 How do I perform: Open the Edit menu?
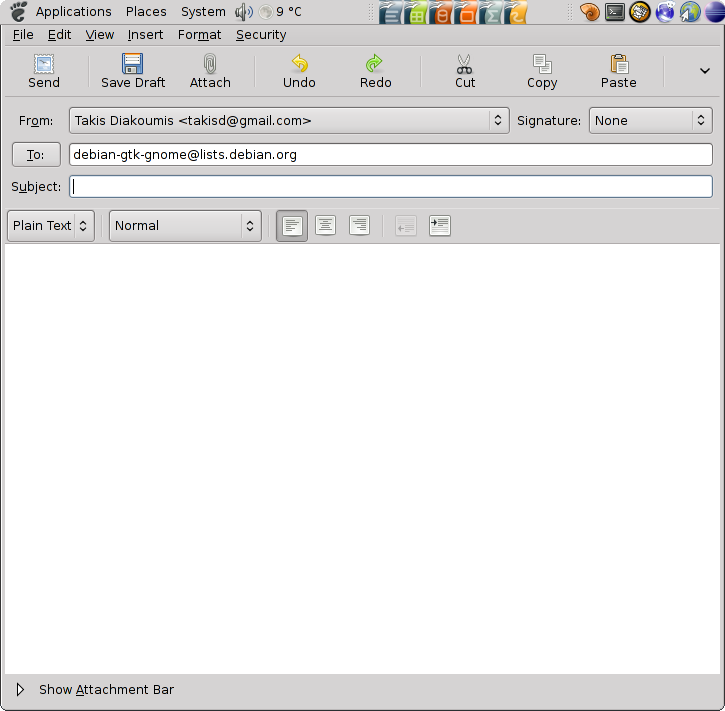point(59,35)
